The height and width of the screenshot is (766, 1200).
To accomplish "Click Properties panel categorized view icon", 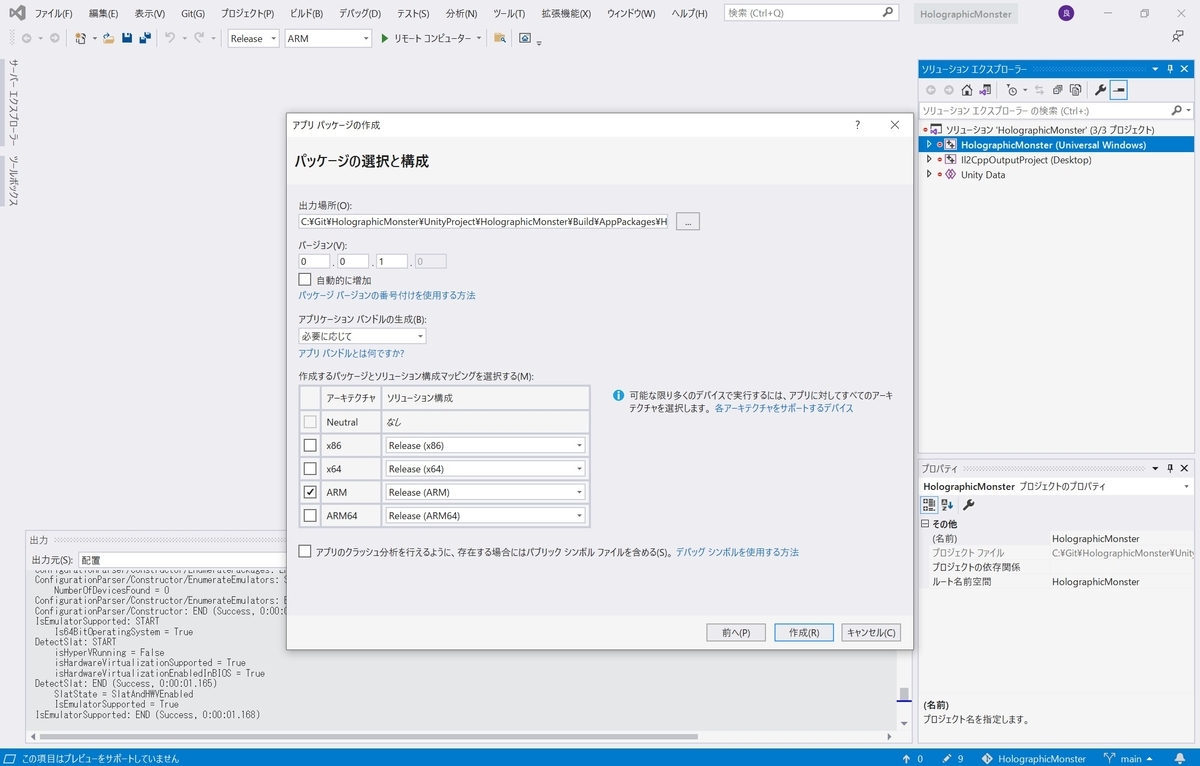I will (x=929, y=505).
